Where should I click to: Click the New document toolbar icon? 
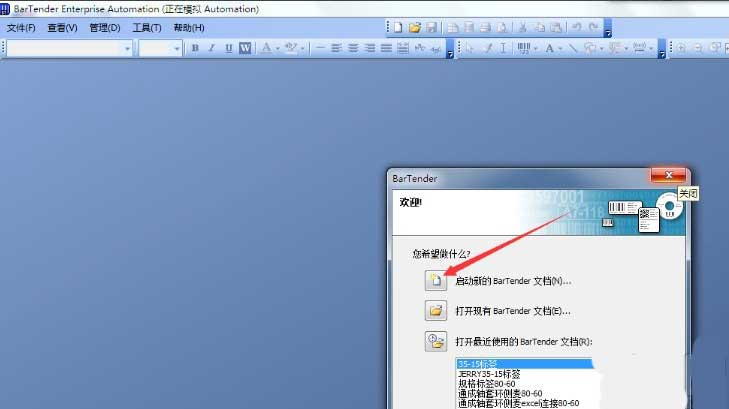(x=398, y=27)
